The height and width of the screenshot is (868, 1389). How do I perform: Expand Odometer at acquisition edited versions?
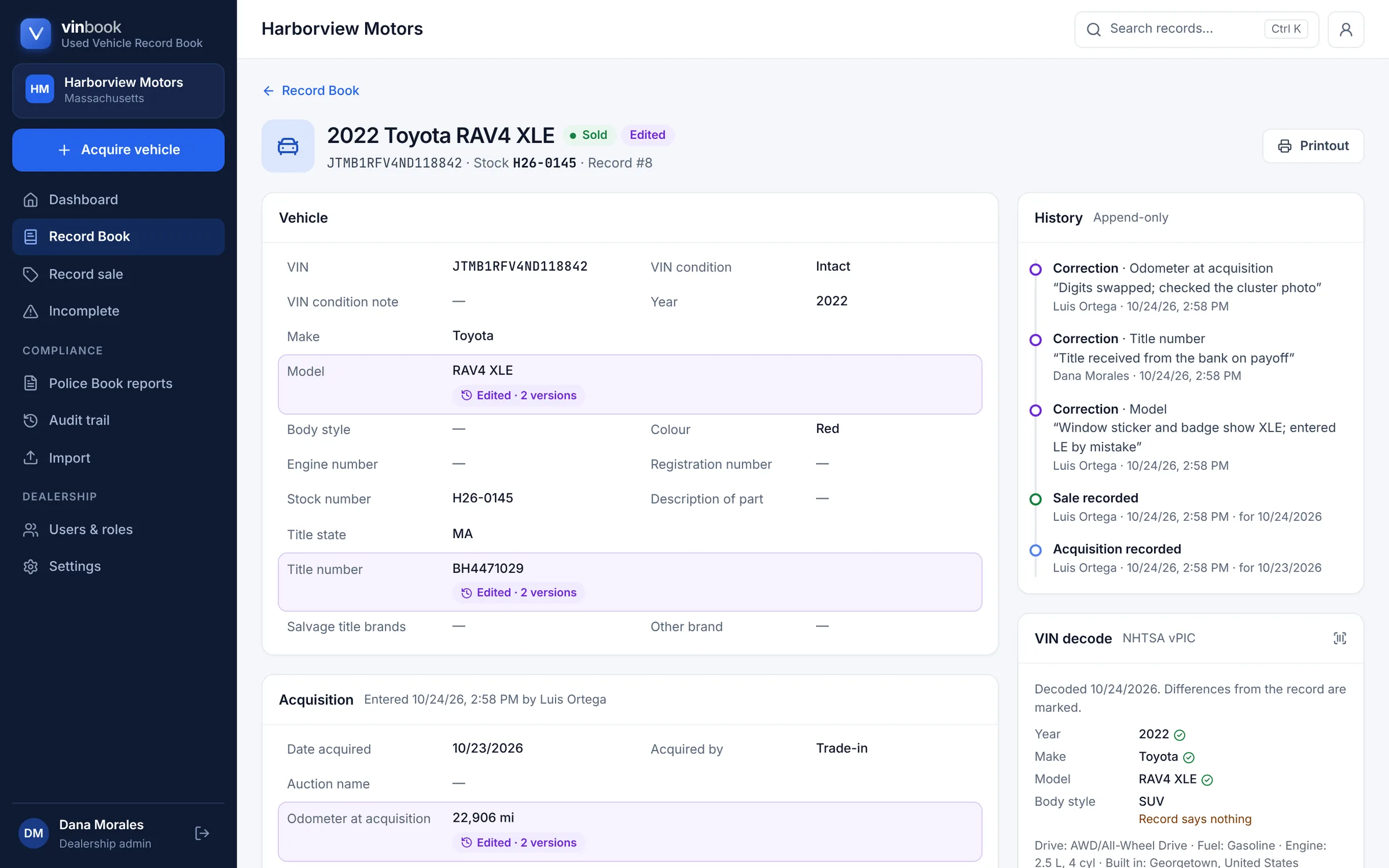[x=519, y=843]
